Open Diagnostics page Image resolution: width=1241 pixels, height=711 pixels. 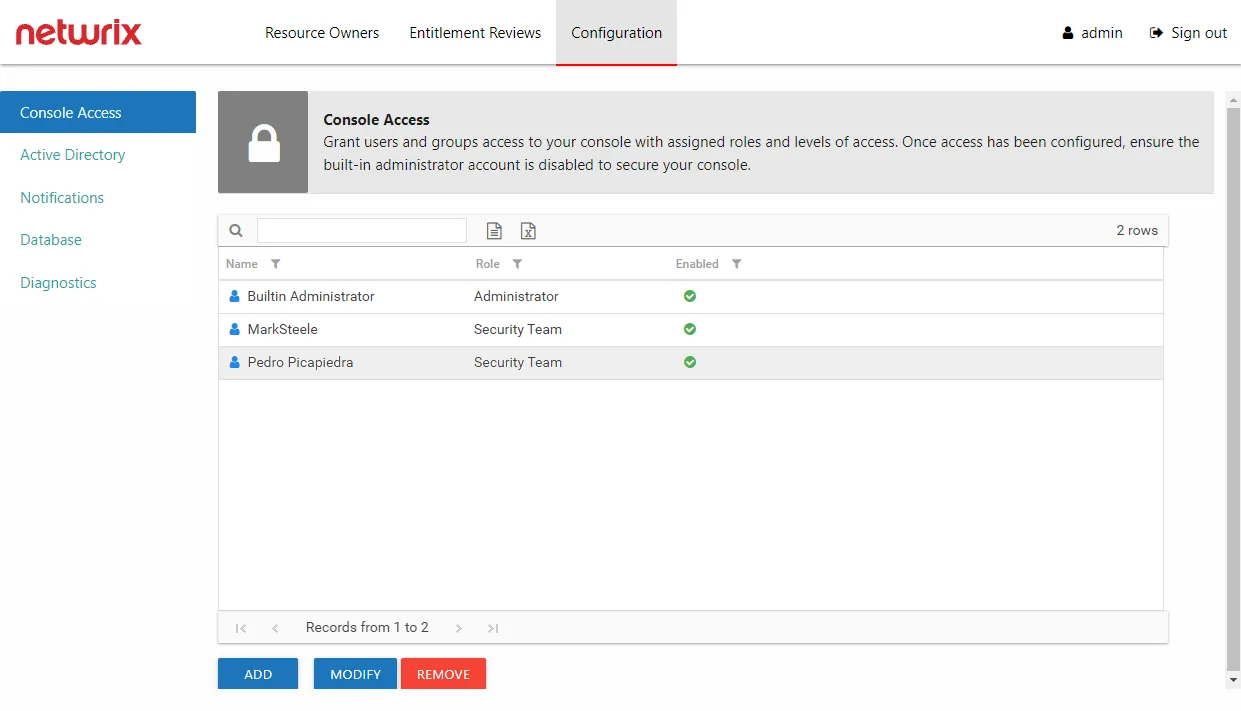58,283
